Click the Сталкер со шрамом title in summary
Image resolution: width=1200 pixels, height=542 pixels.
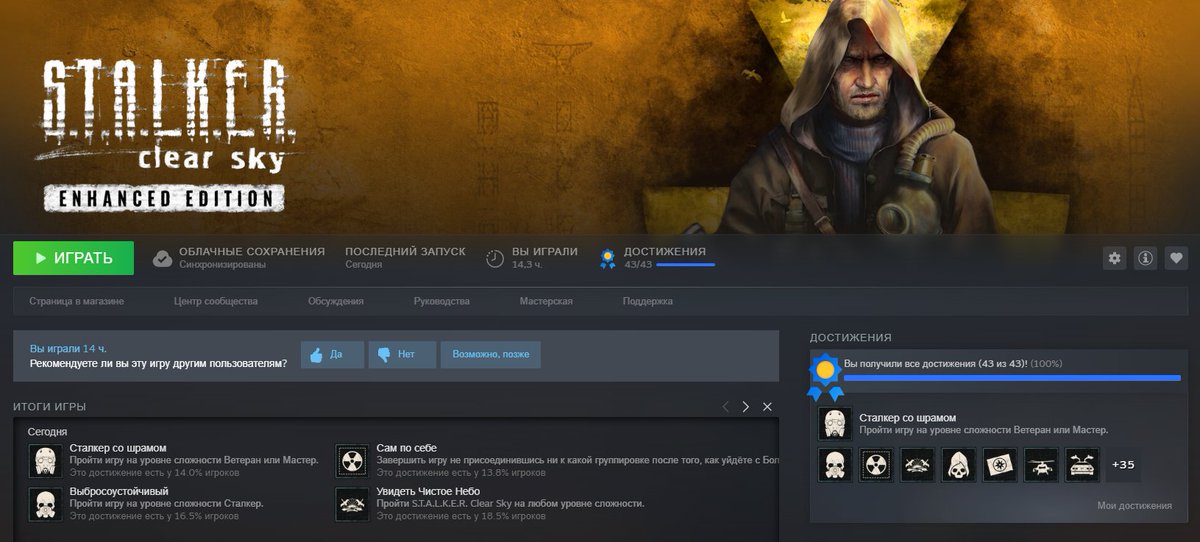pos(118,447)
